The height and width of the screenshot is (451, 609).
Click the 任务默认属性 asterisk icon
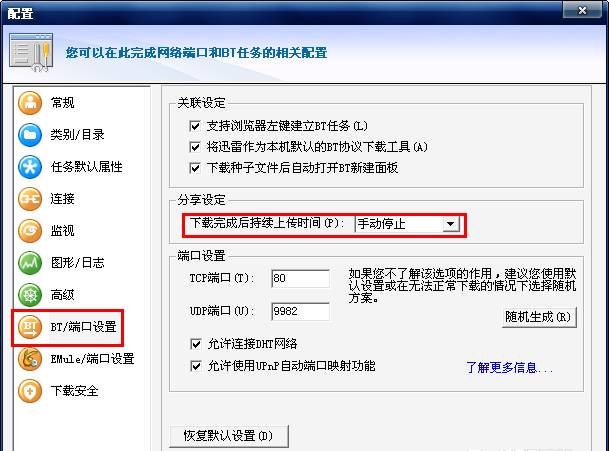pyautogui.click(x=30, y=167)
